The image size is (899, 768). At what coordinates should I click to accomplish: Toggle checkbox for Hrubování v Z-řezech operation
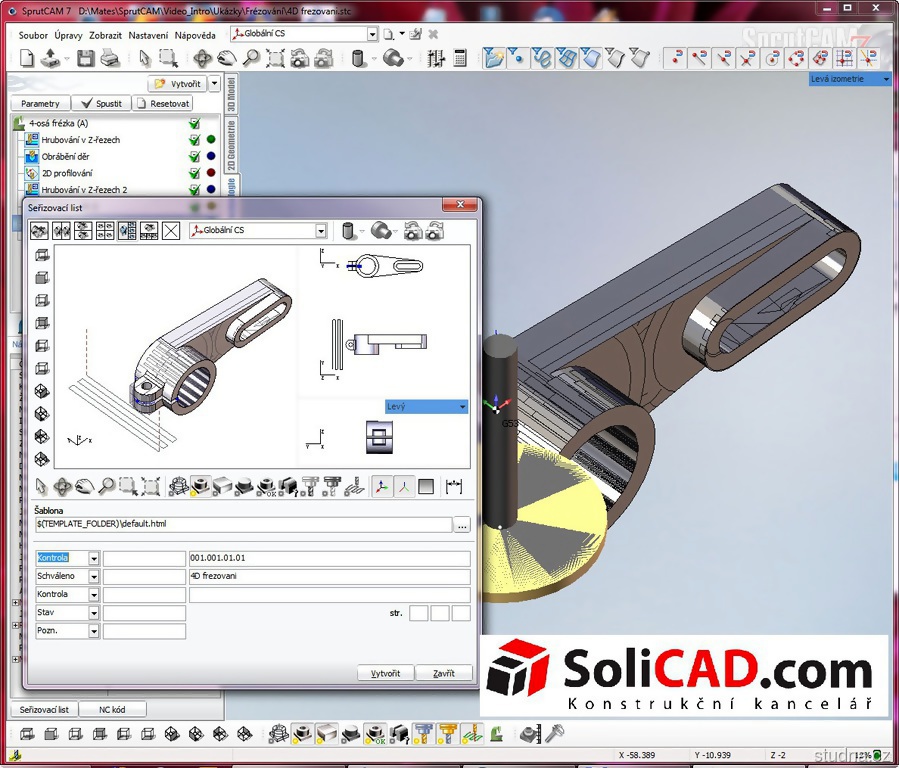pos(194,140)
